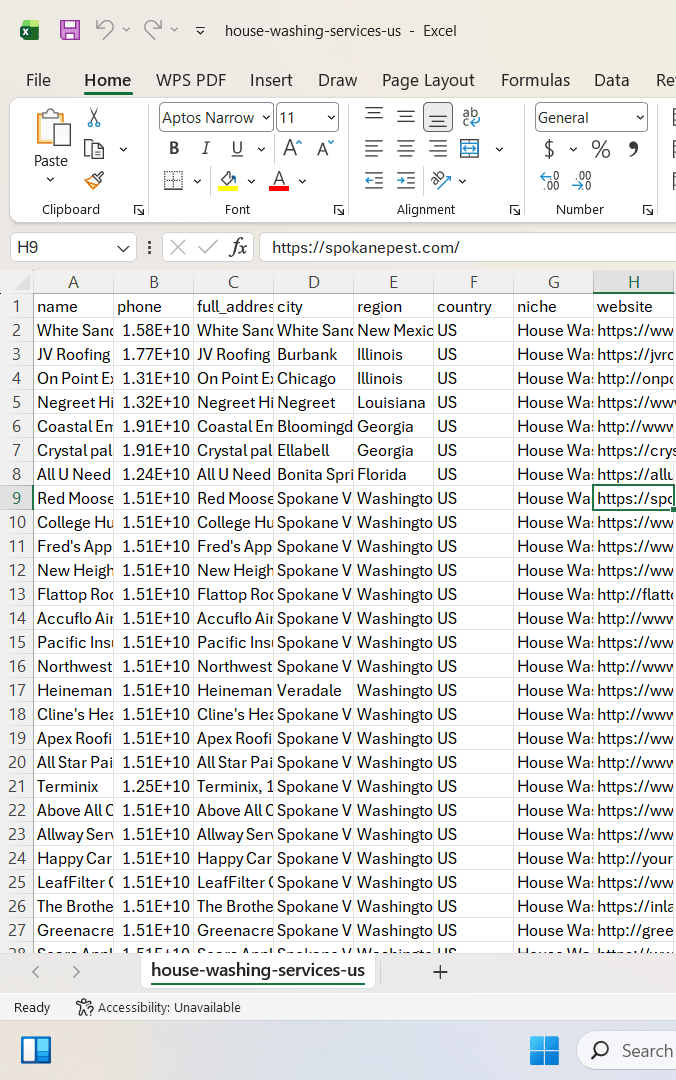Open borders dropdown arrow
Viewport: 676px width, 1080px height.
(x=197, y=181)
